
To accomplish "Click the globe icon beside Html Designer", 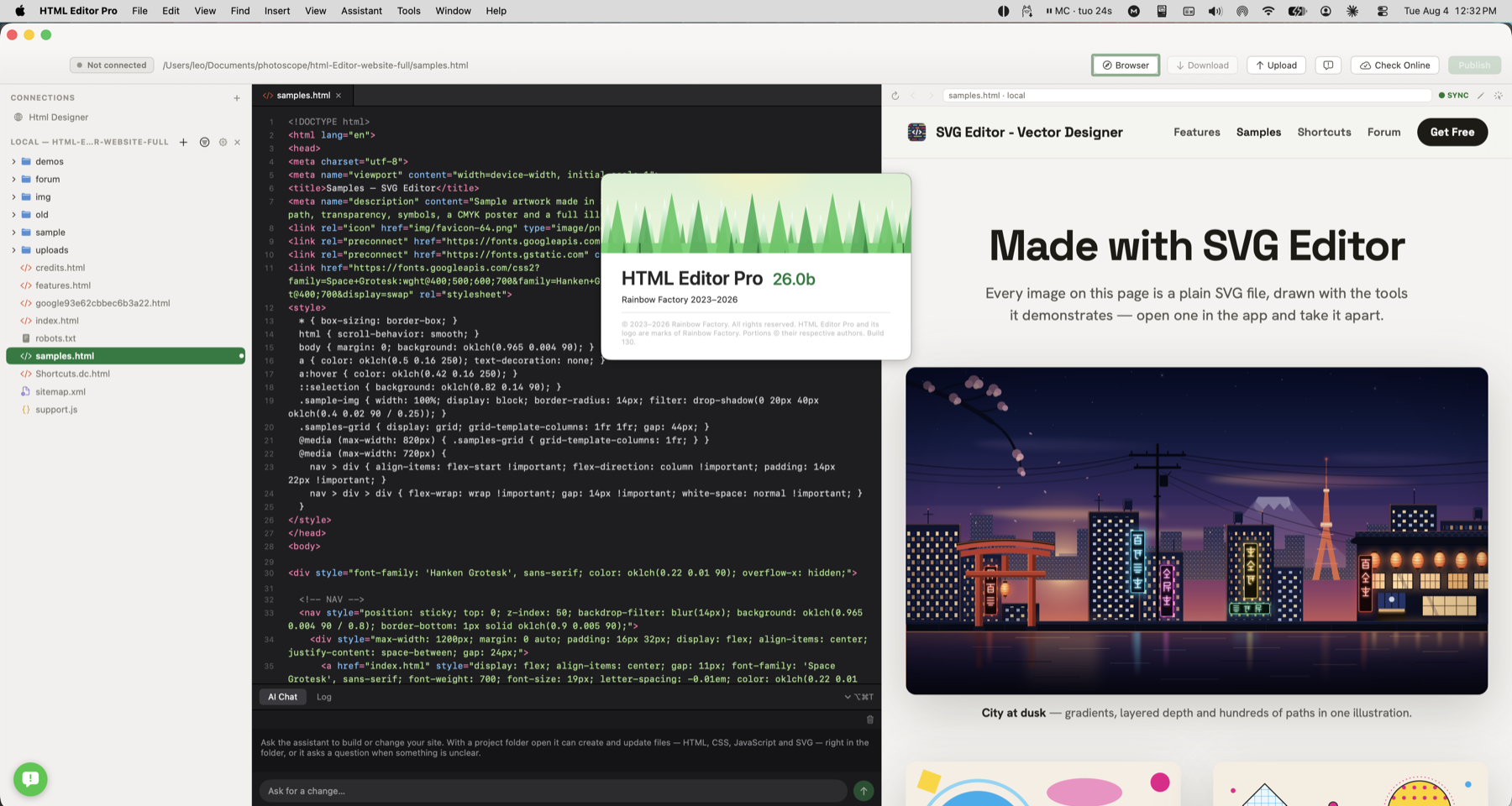I will pos(18,118).
